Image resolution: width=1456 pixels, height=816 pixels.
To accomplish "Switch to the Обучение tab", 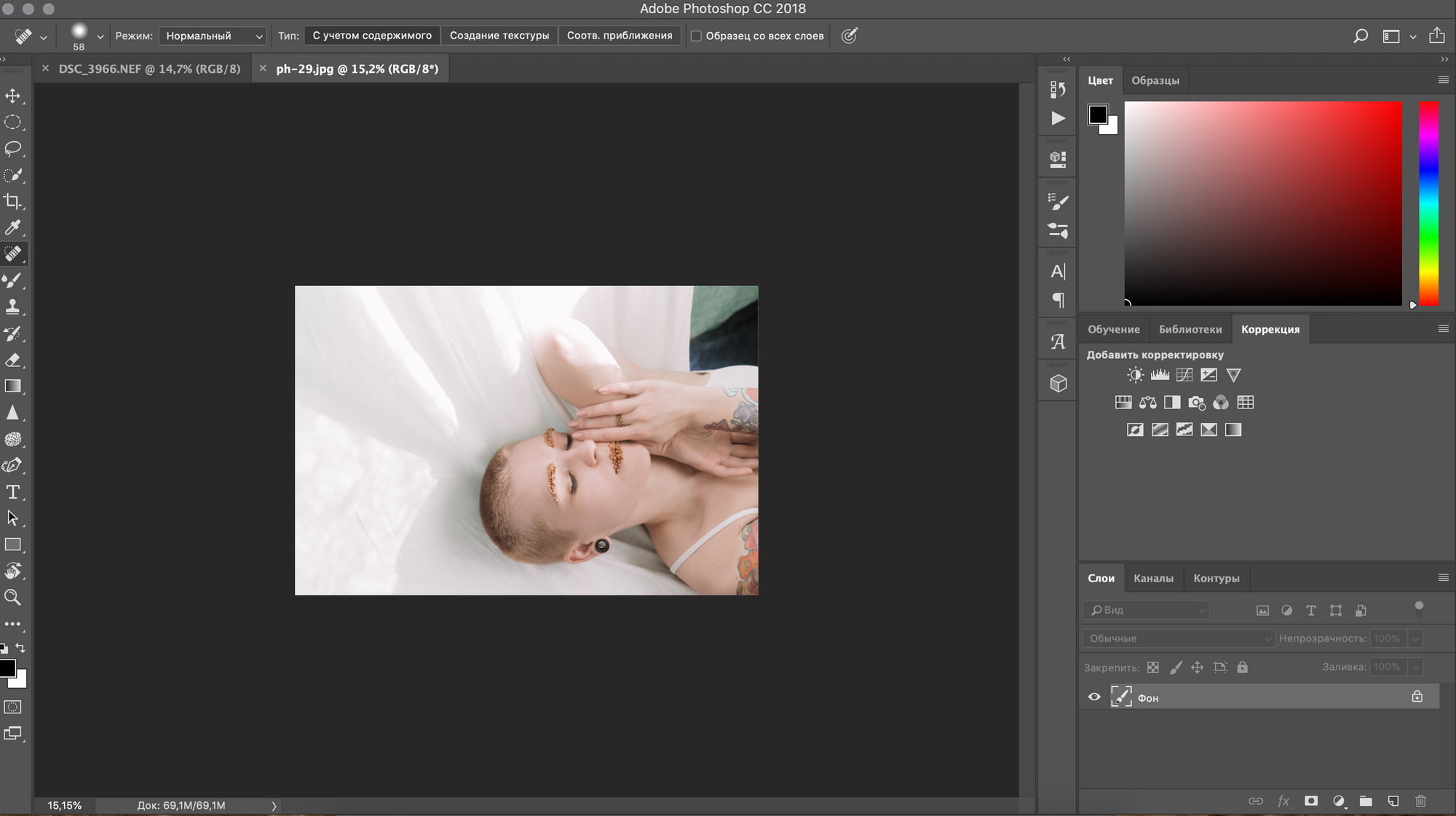I will (1113, 329).
